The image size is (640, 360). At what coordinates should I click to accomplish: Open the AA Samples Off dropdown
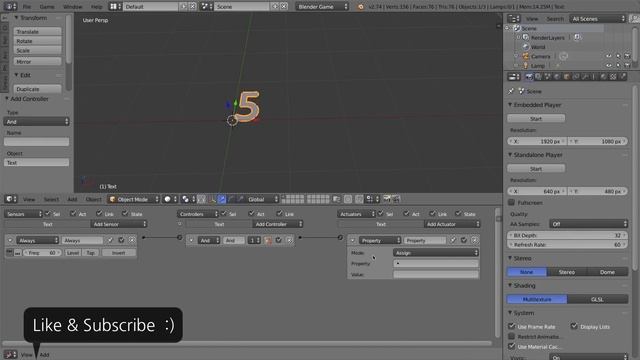(588, 224)
